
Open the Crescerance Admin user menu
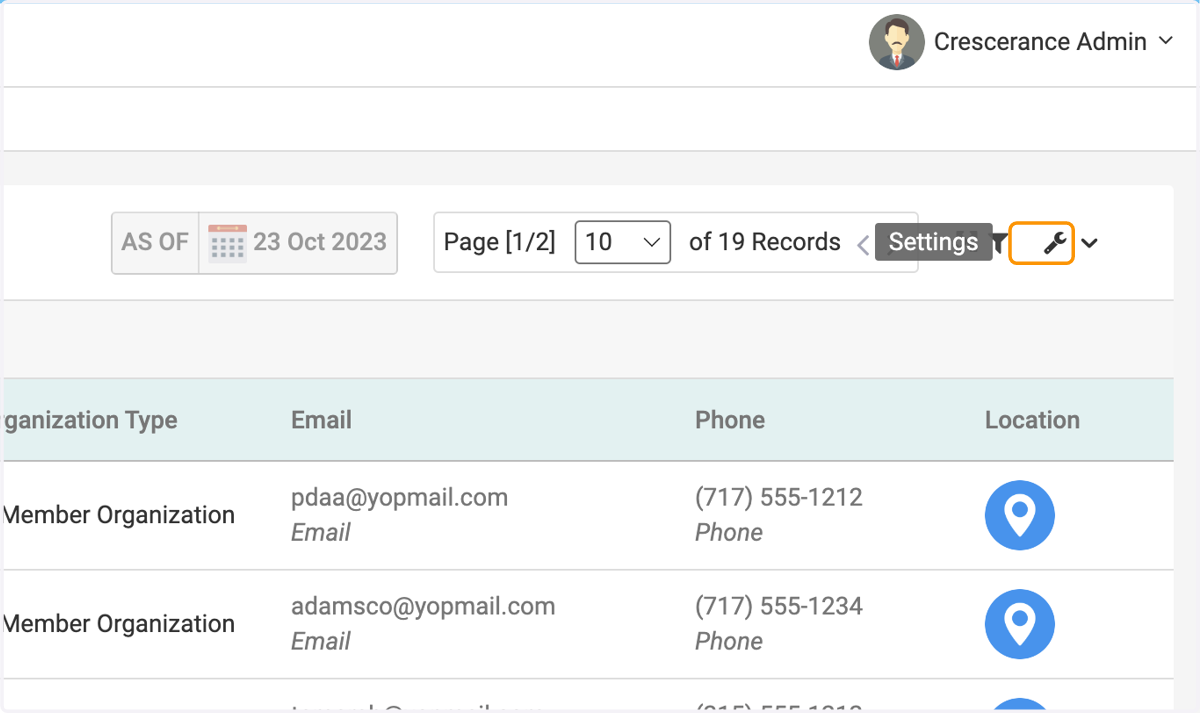(x=1053, y=42)
